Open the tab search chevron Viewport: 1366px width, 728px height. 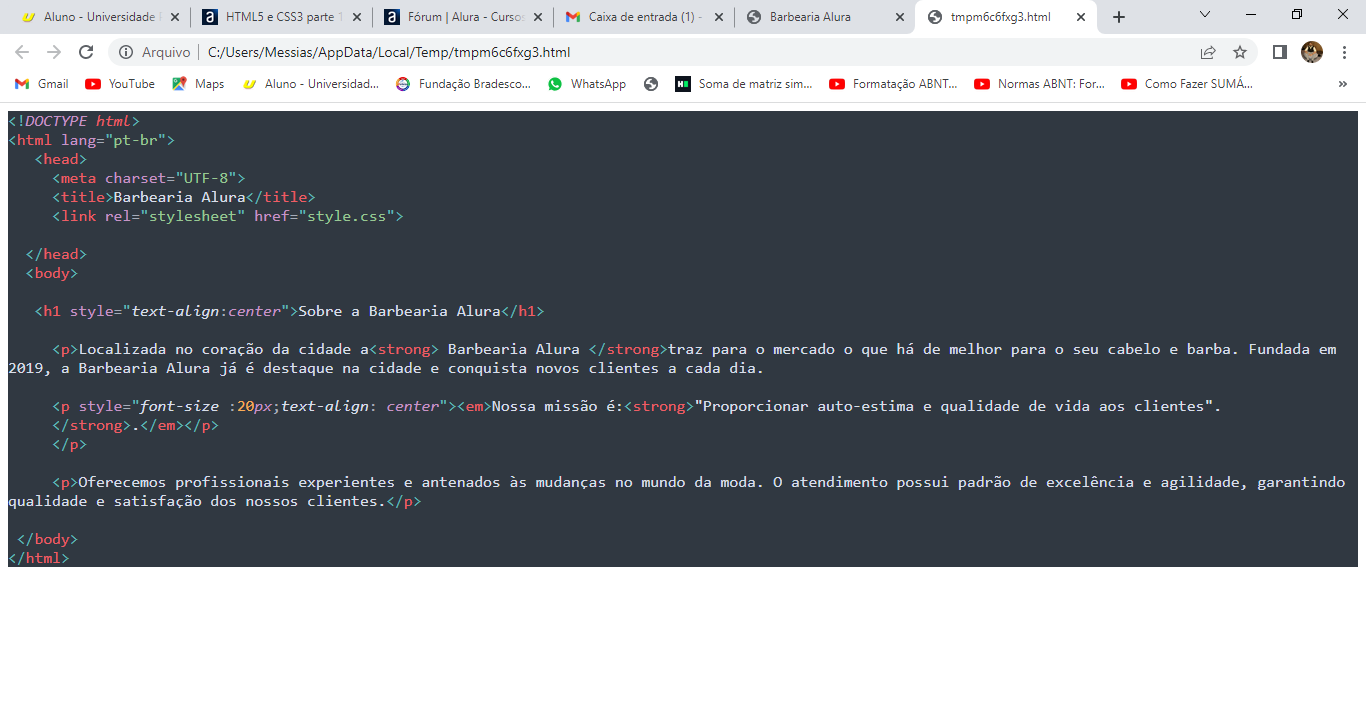tap(1205, 15)
